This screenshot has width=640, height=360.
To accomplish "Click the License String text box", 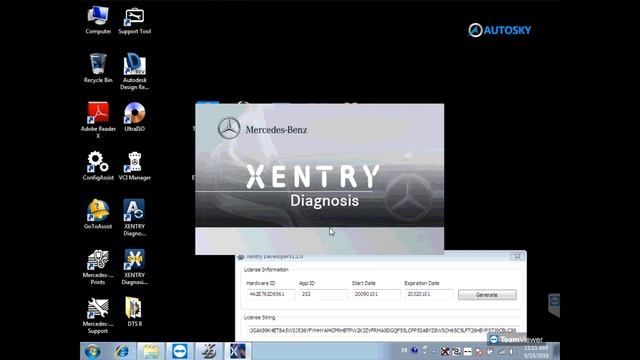I will [383, 330].
